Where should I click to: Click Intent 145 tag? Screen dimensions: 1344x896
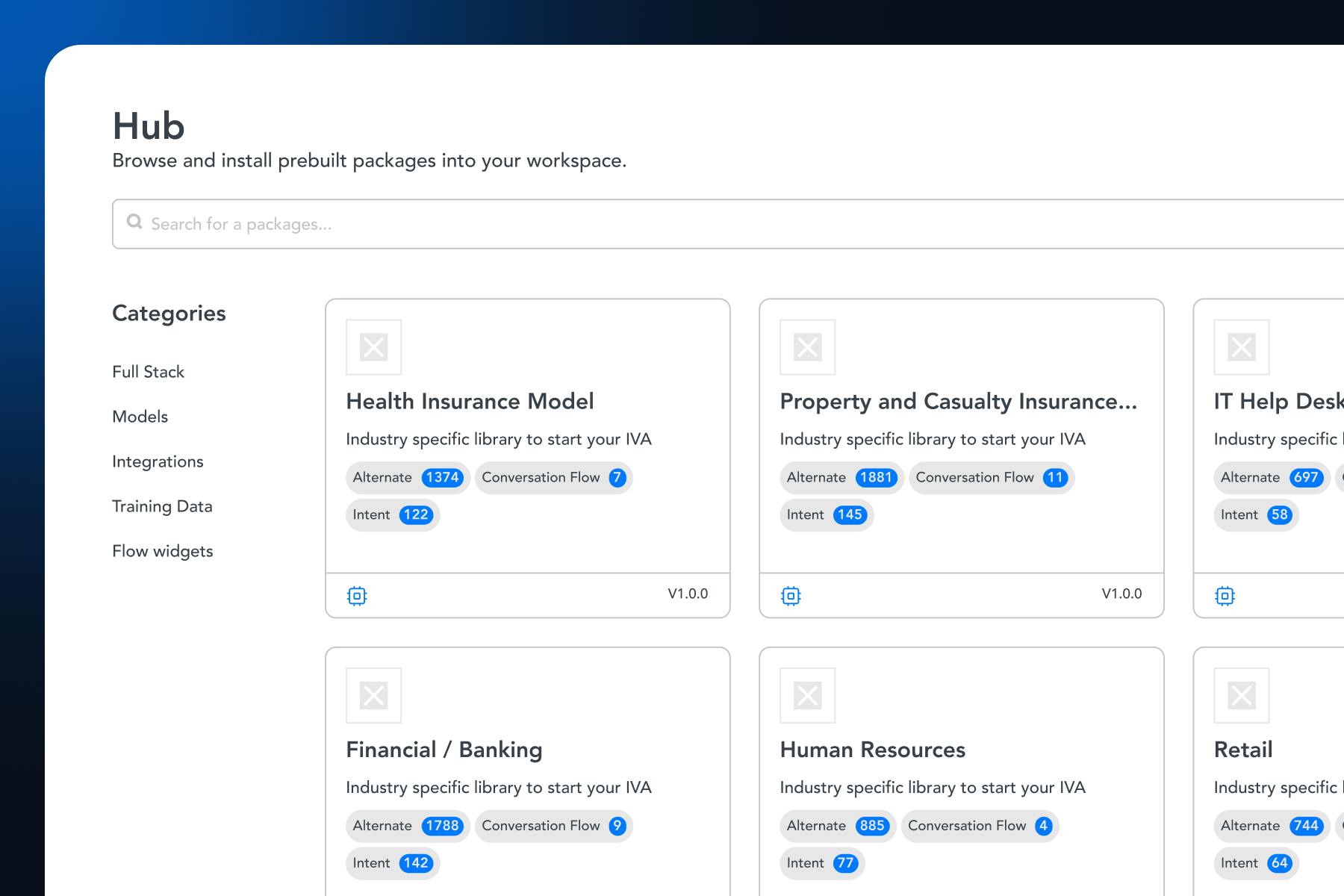827,515
